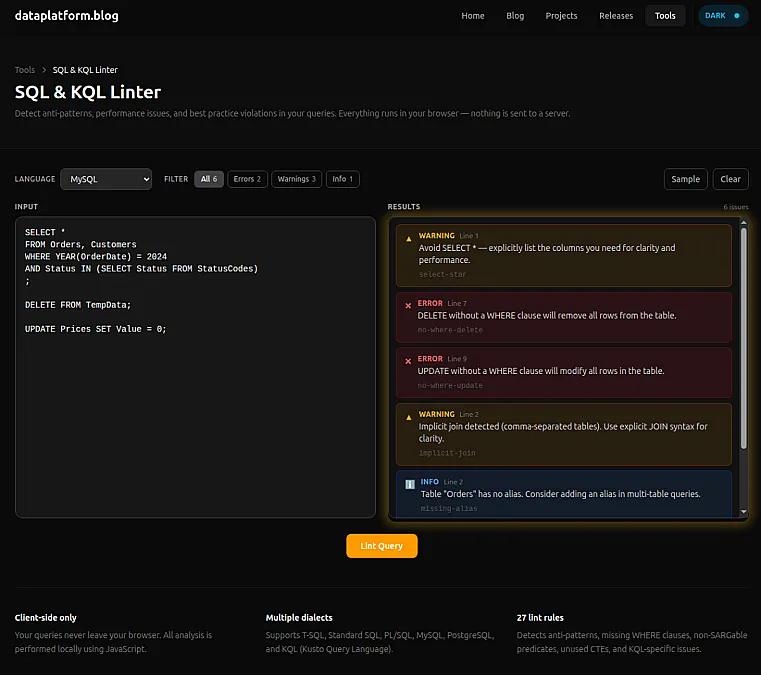This screenshot has height=675, width=761.
Task: Select the Tools nav item
Action: point(665,16)
